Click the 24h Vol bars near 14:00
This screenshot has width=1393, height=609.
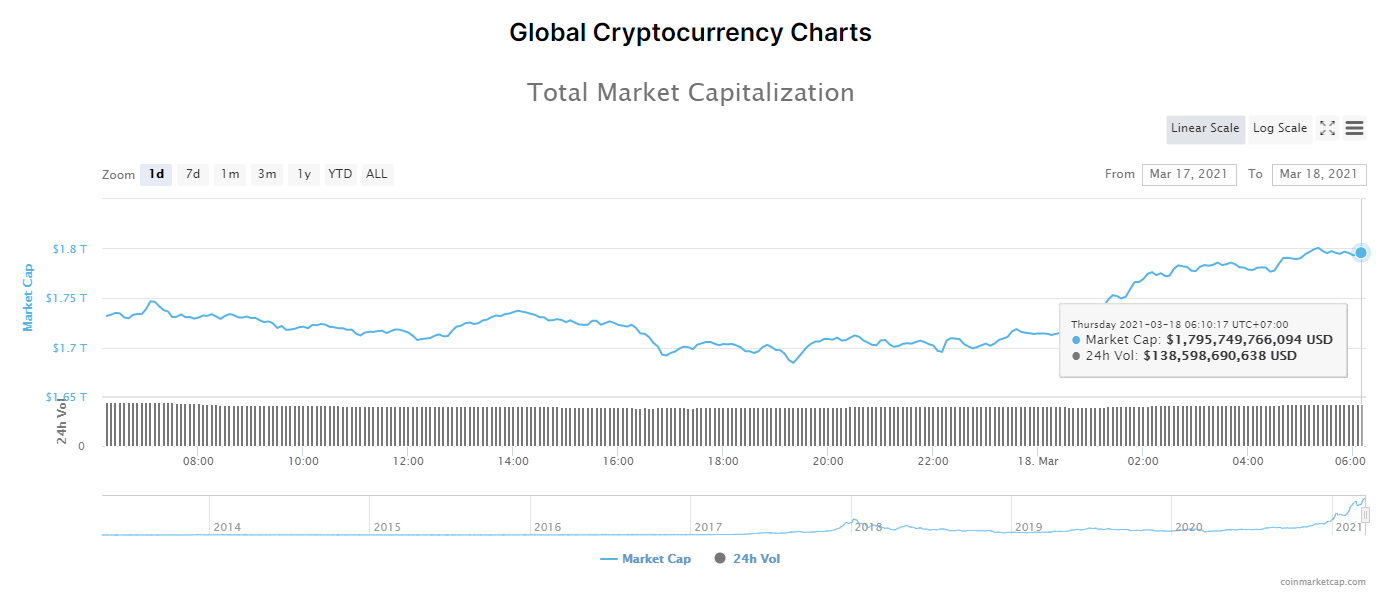513,425
